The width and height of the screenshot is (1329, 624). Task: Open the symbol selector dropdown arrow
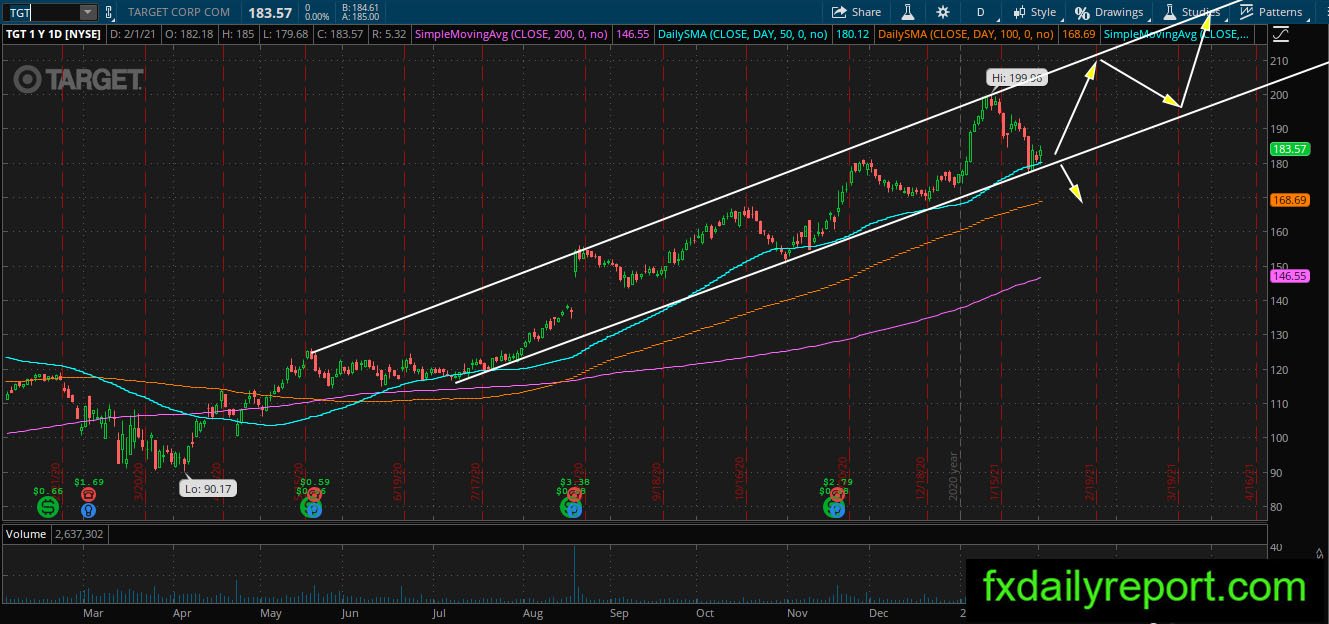pyautogui.click(x=88, y=12)
